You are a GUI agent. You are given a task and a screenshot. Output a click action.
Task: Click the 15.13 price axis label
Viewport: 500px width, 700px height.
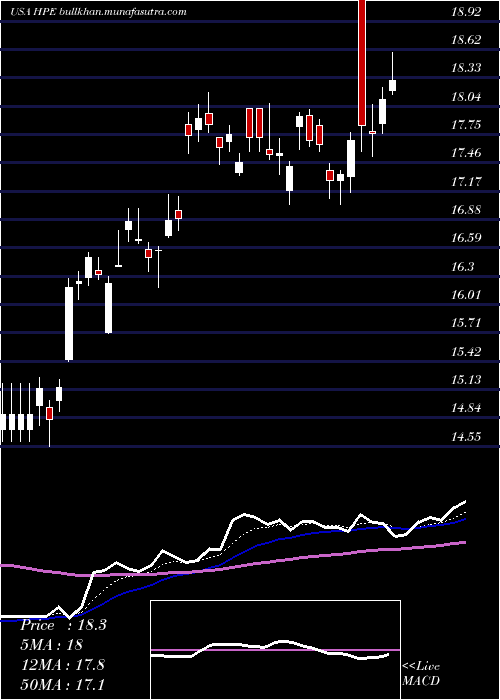[466, 379]
